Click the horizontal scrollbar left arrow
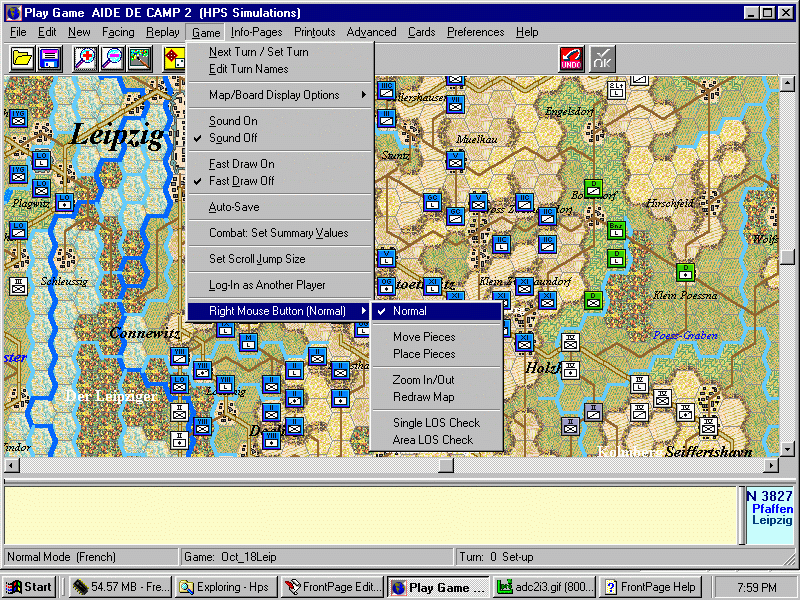This screenshot has width=800, height=600. [12, 465]
